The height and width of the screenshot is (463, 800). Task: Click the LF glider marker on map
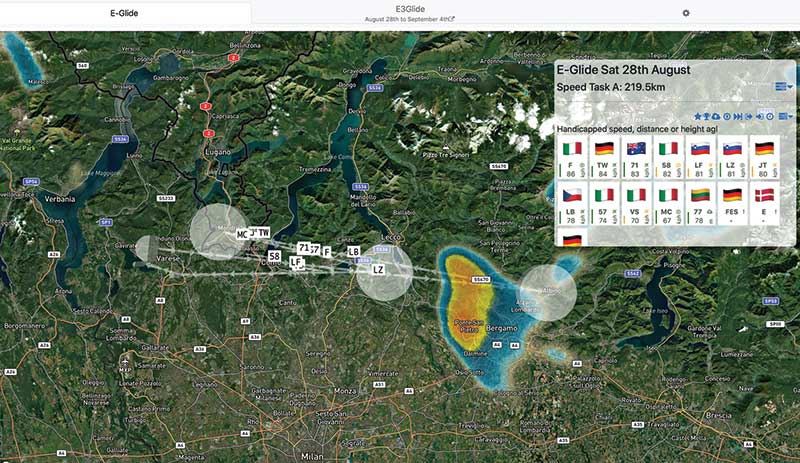(x=295, y=262)
